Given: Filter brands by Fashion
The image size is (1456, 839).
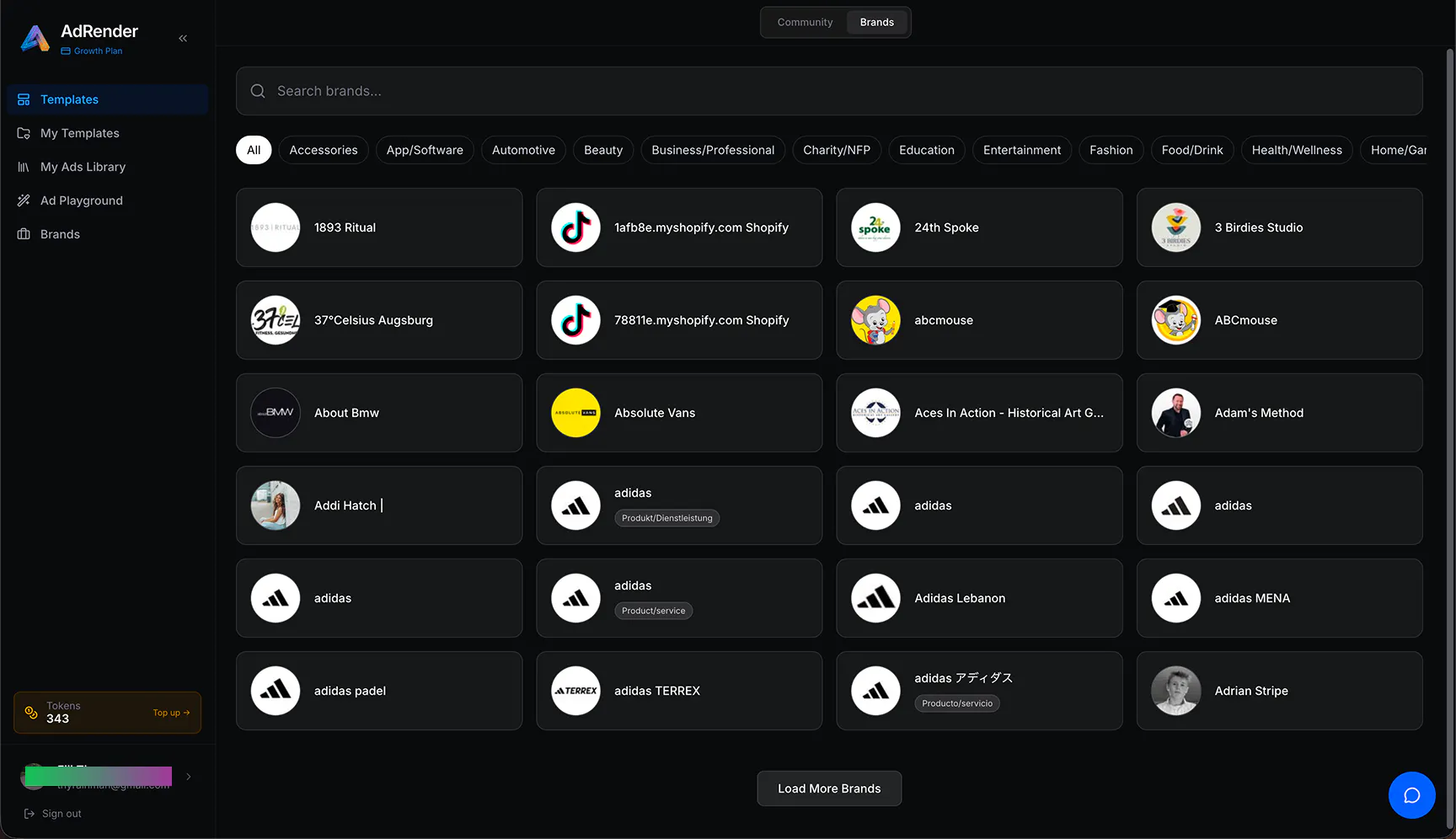Looking at the screenshot, I should [1111, 150].
